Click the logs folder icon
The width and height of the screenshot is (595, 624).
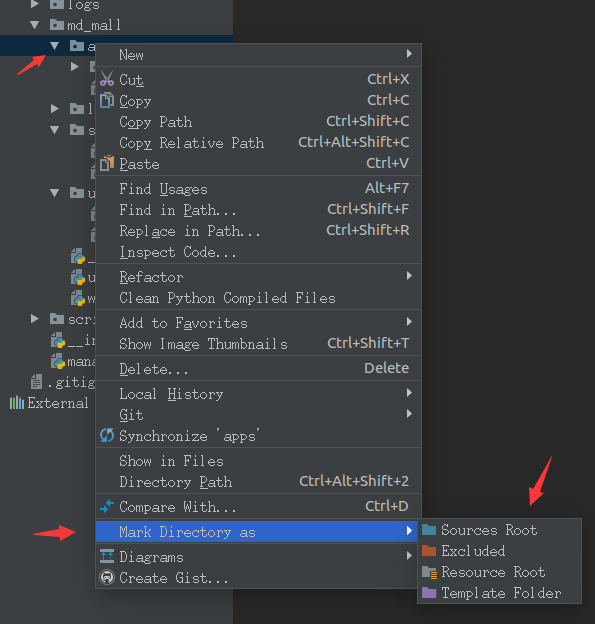pyautogui.click(x=57, y=4)
